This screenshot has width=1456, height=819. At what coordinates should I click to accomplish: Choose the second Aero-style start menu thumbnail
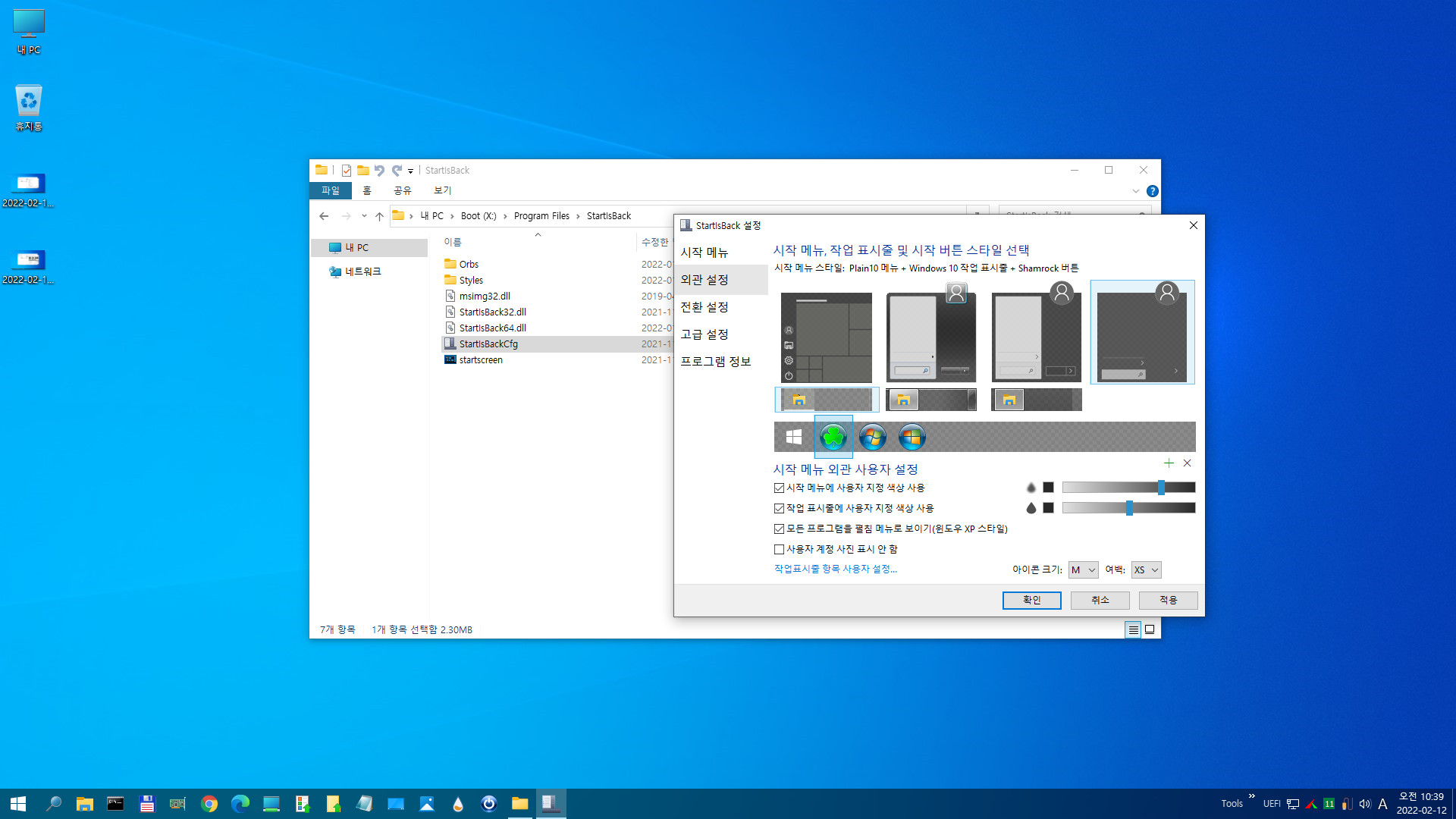point(930,334)
